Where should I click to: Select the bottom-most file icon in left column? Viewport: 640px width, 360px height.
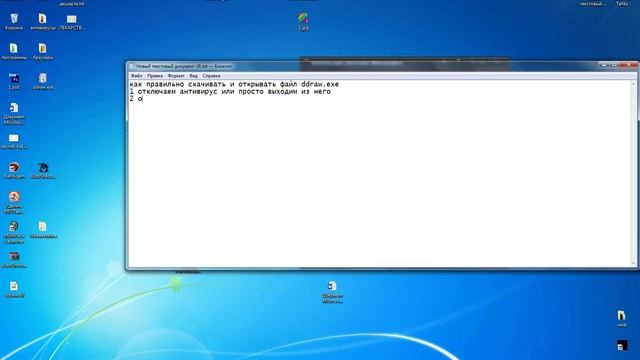point(14,289)
